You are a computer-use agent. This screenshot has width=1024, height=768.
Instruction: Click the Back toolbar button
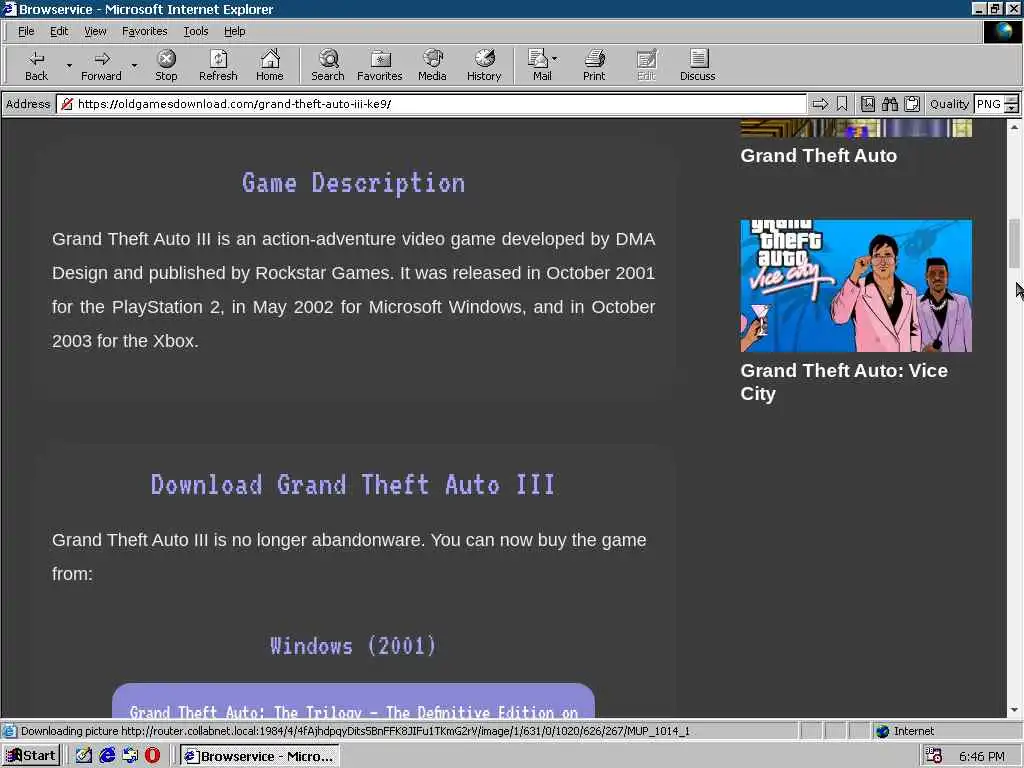coord(36,66)
